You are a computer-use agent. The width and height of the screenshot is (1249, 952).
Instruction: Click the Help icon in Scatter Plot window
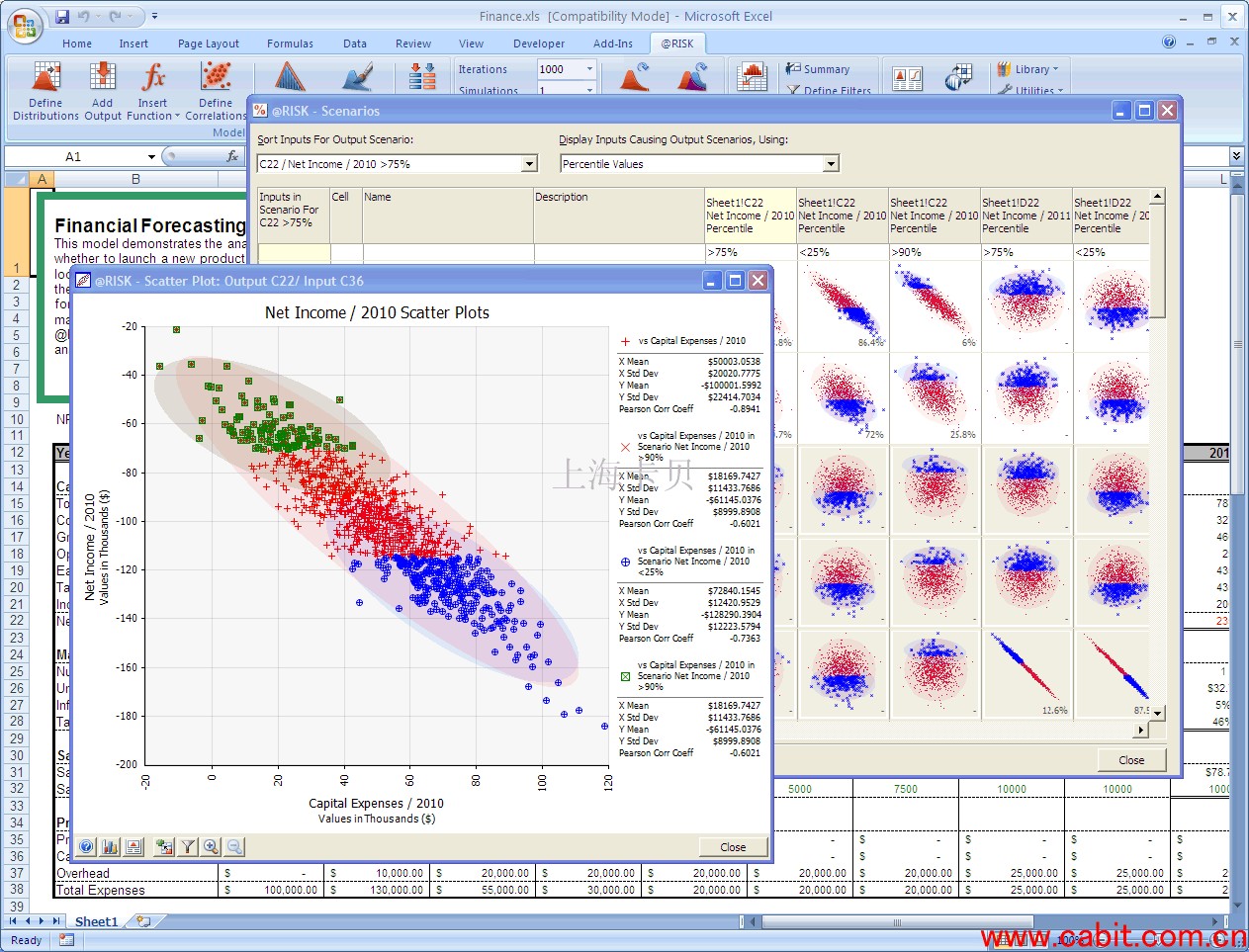pyautogui.click(x=86, y=847)
